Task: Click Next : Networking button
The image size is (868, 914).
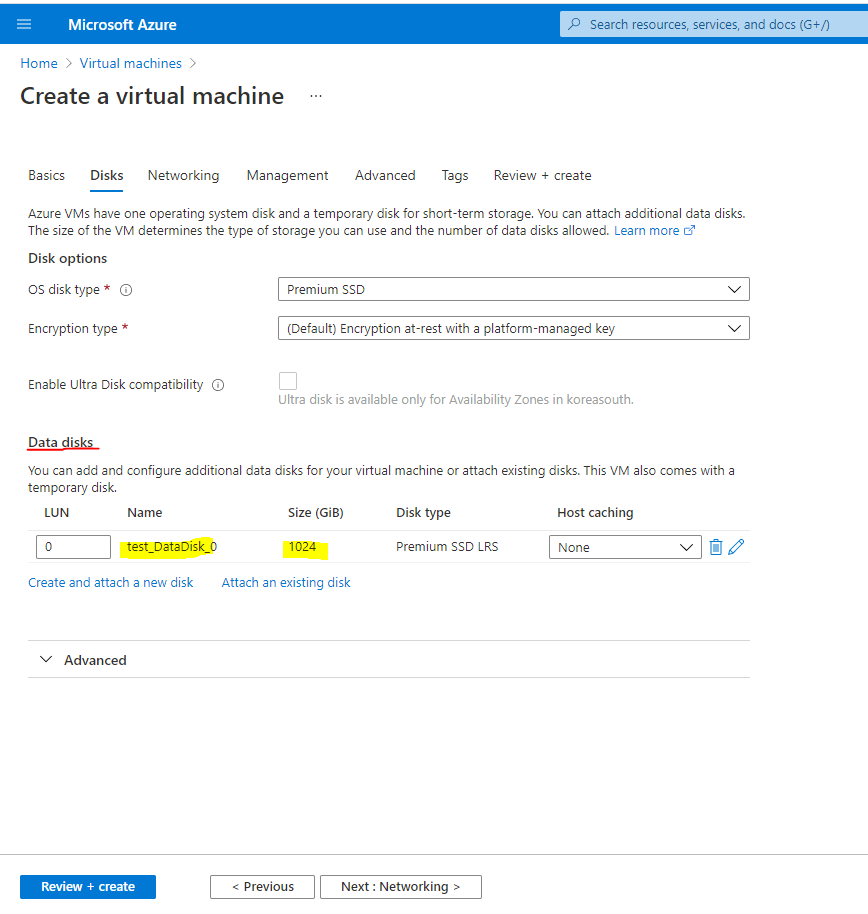Action: (x=401, y=887)
